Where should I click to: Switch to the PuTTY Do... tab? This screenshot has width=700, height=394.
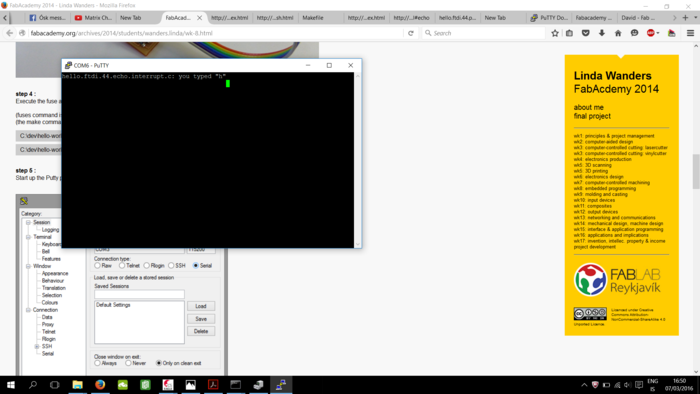coord(549,18)
